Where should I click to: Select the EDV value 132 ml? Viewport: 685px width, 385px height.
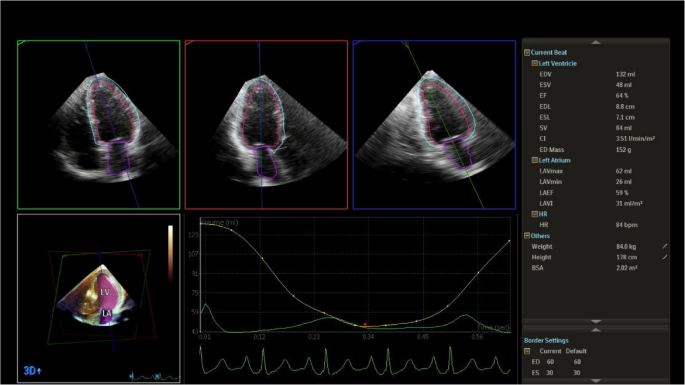tap(625, 74)
